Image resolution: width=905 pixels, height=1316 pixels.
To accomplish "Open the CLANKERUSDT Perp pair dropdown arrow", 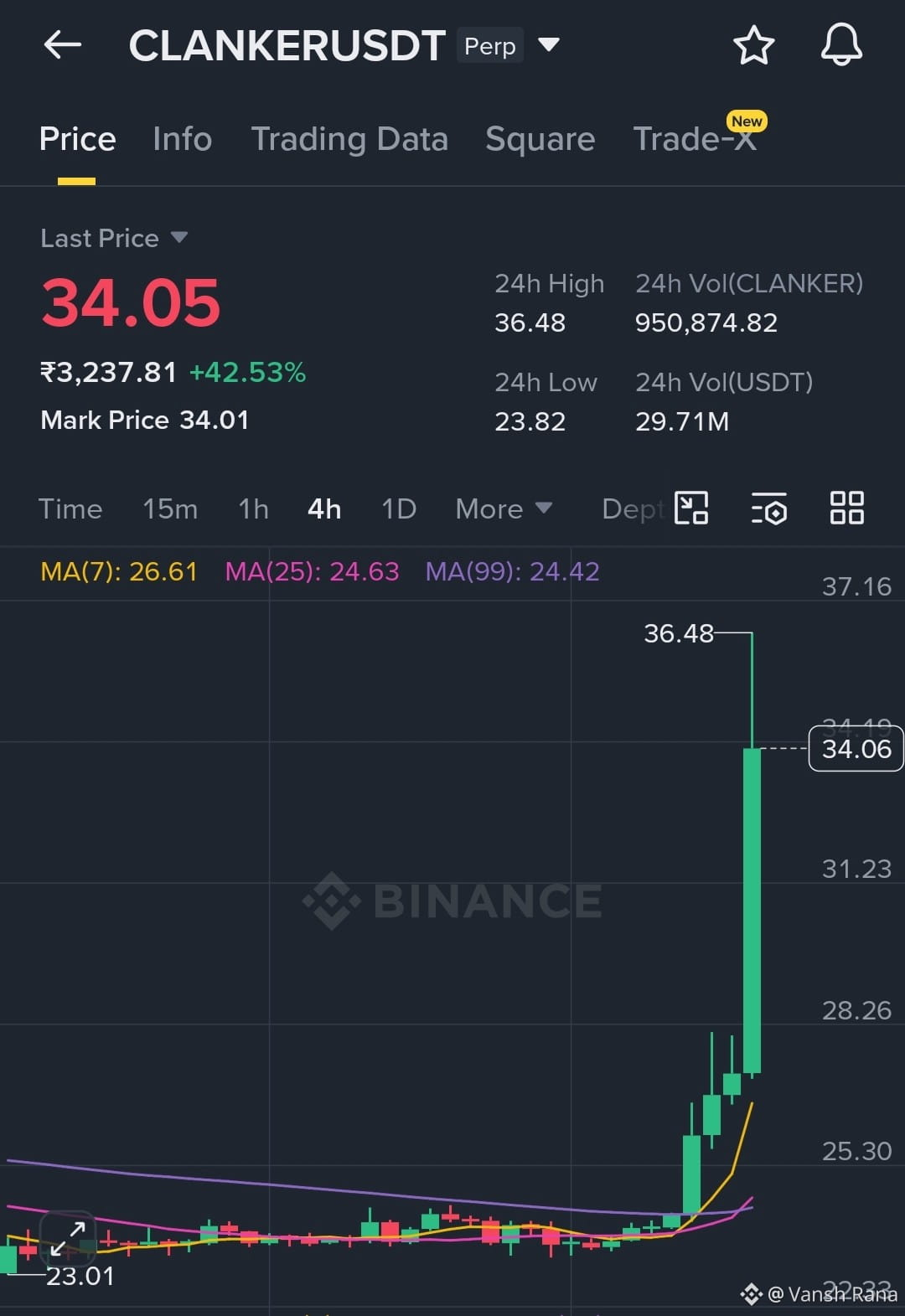I will pyautogui.click(x=549, y=44).
